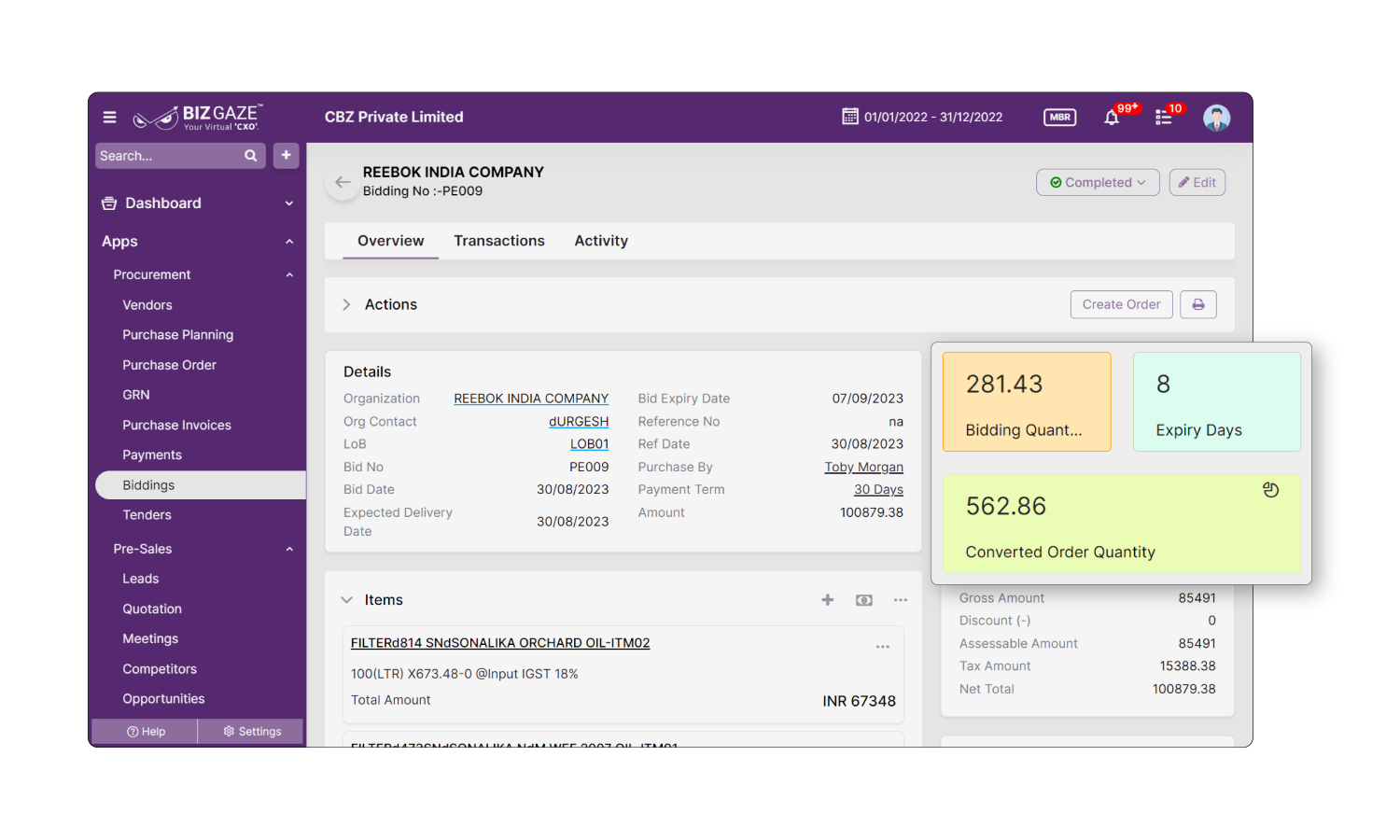
Task: Open Leads in the sidebar
Action: coord(141,579)
